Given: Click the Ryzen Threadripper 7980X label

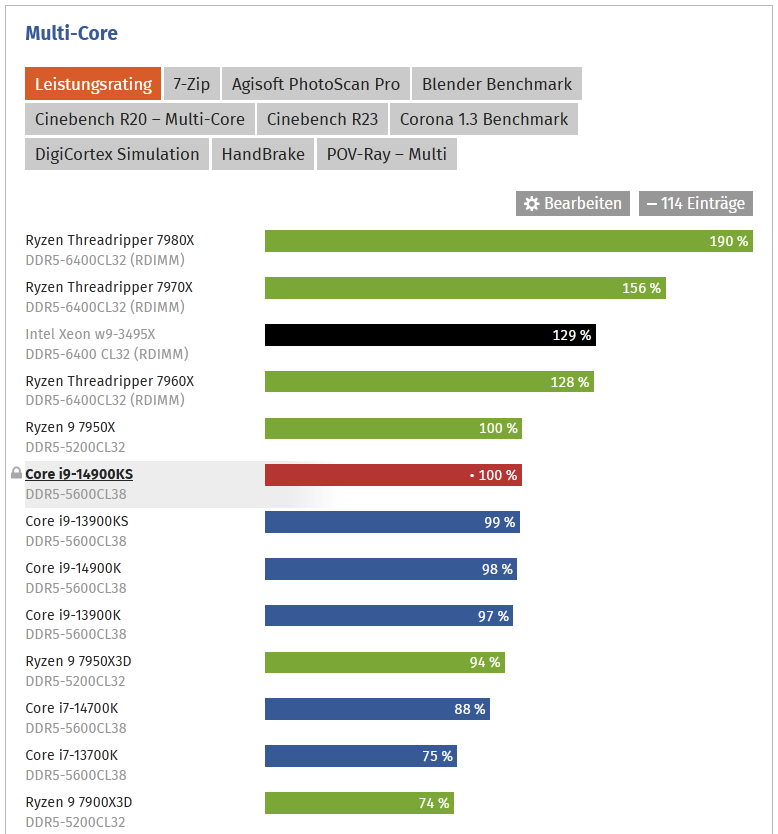Looking at the screenshot, I should (110, 240).
